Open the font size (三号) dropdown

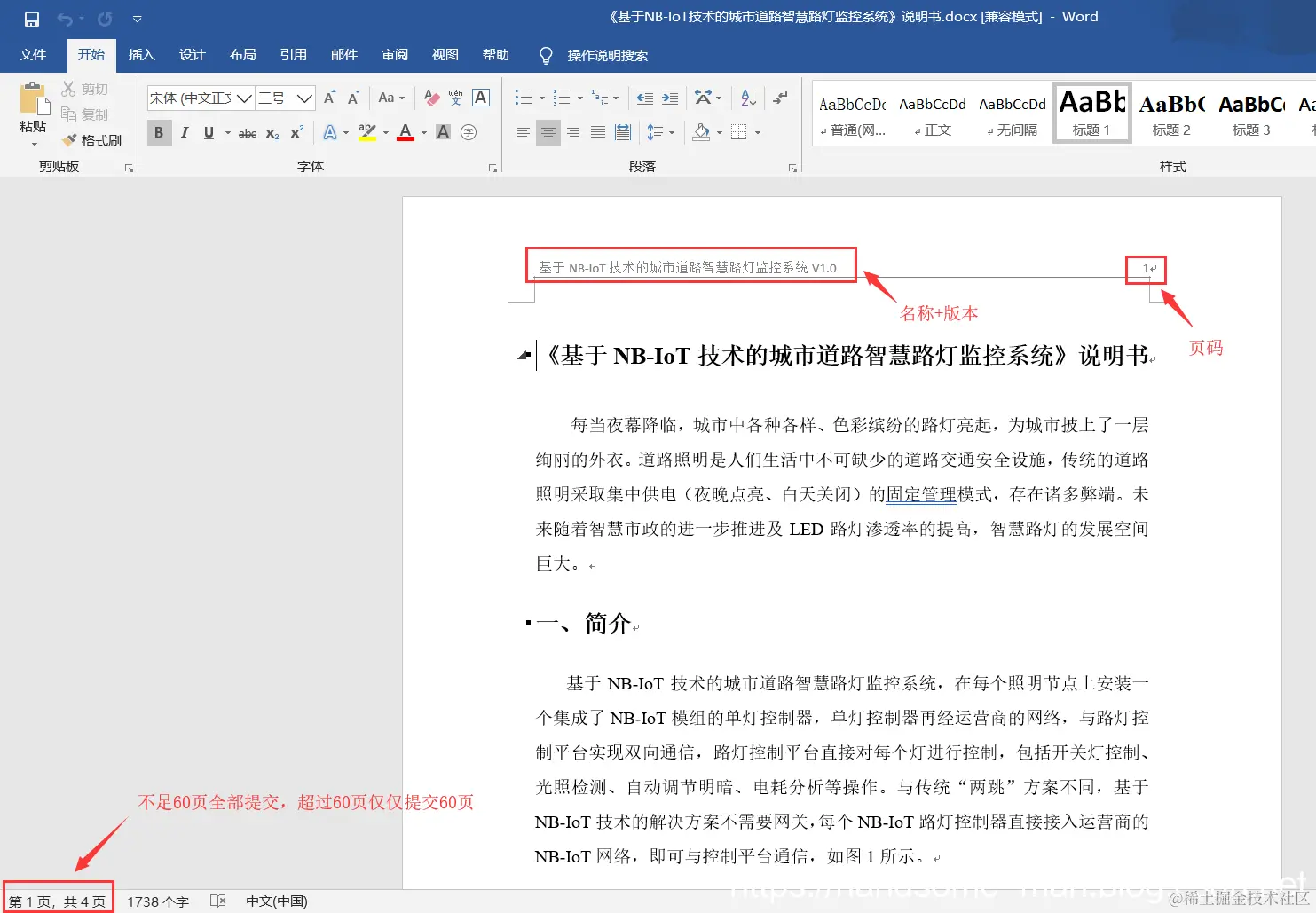pyautogui.click(x=304, y=98)
